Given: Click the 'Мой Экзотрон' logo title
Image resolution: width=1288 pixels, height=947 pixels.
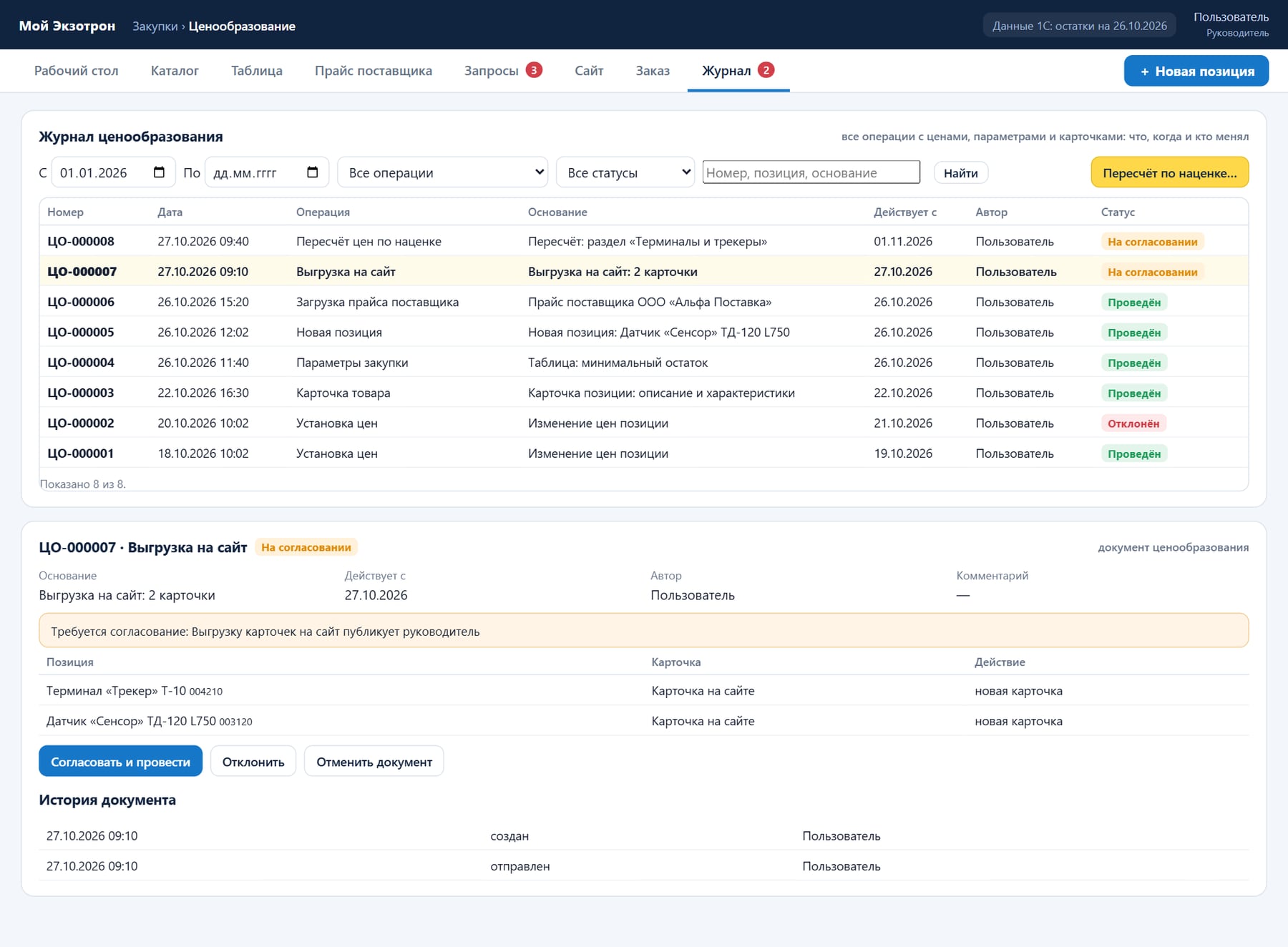Looking at the screenshot, I should (67, 26).
